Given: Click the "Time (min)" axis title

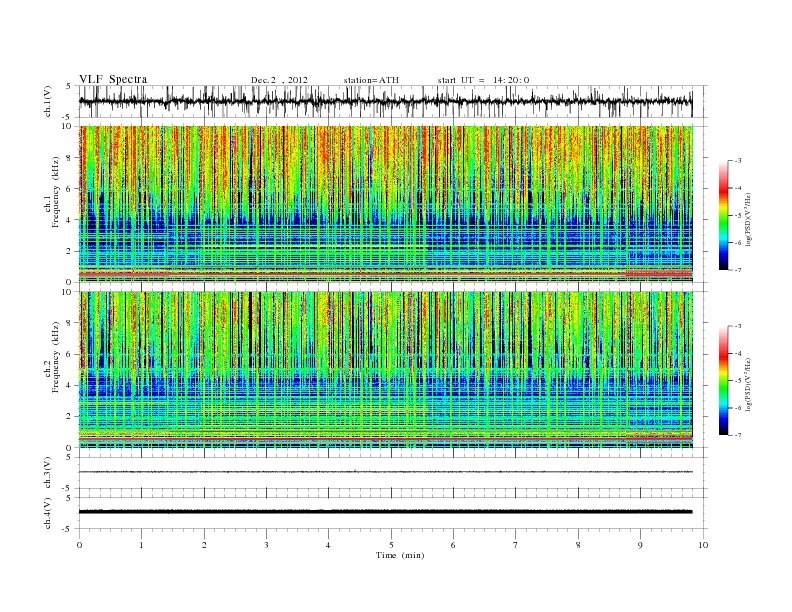Looking at the screenshot, I should [400, 555].
